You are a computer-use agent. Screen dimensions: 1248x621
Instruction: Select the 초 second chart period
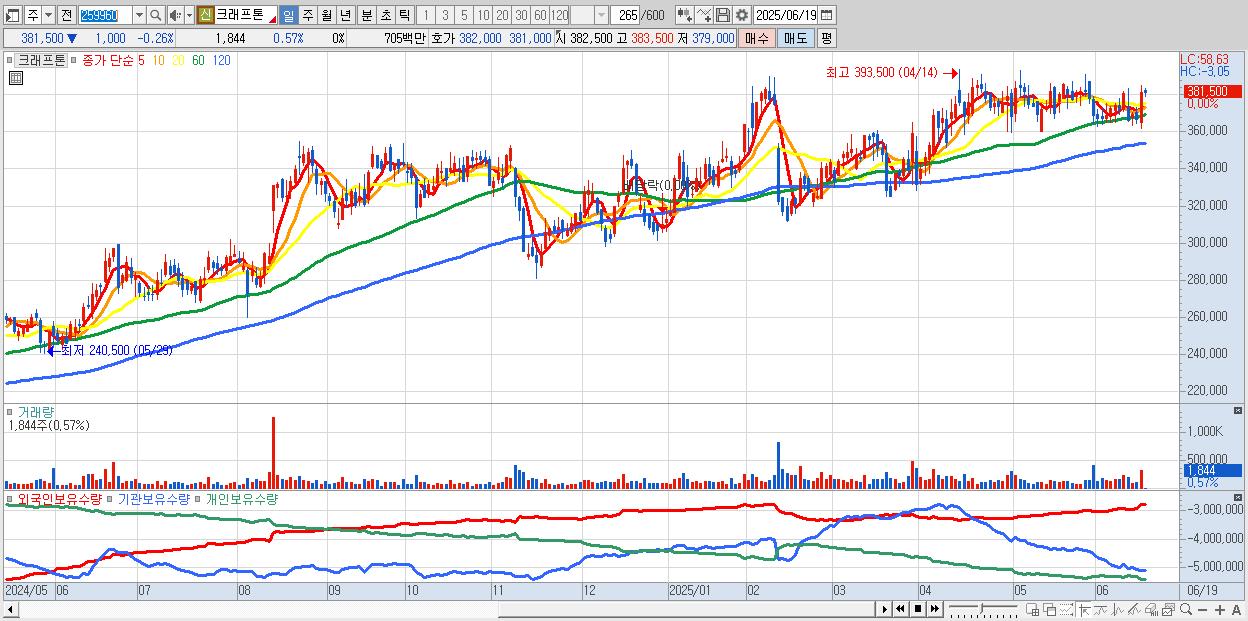[385, 15]
